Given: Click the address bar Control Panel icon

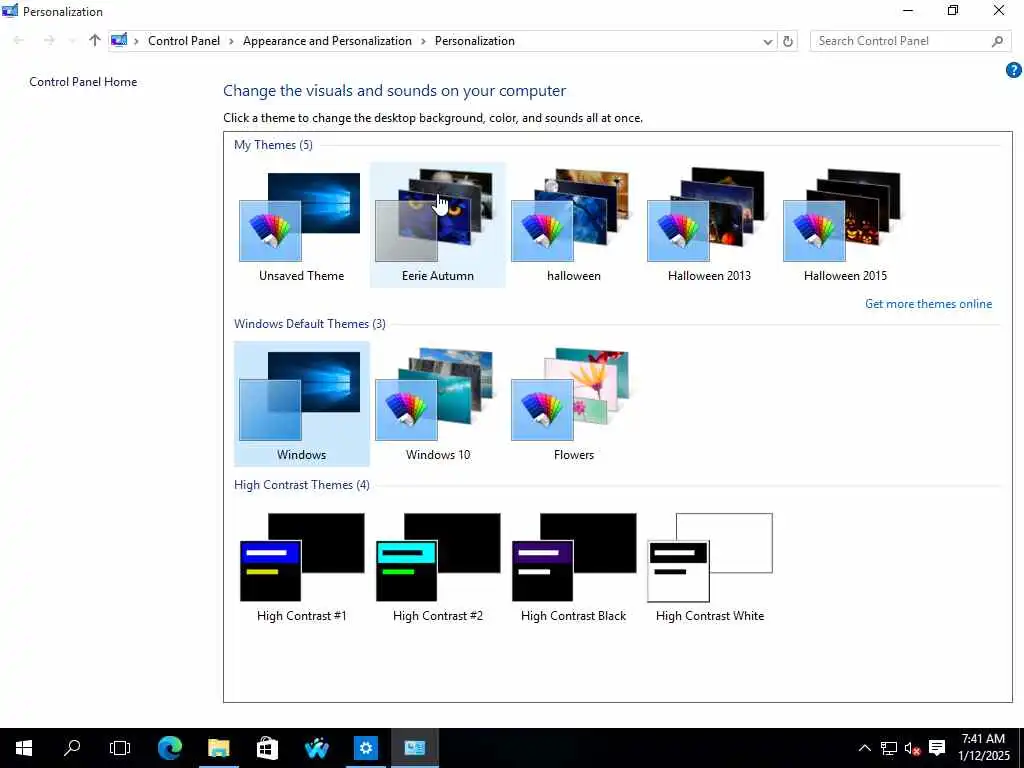Looking at the screenshot, I should (119, 40).
